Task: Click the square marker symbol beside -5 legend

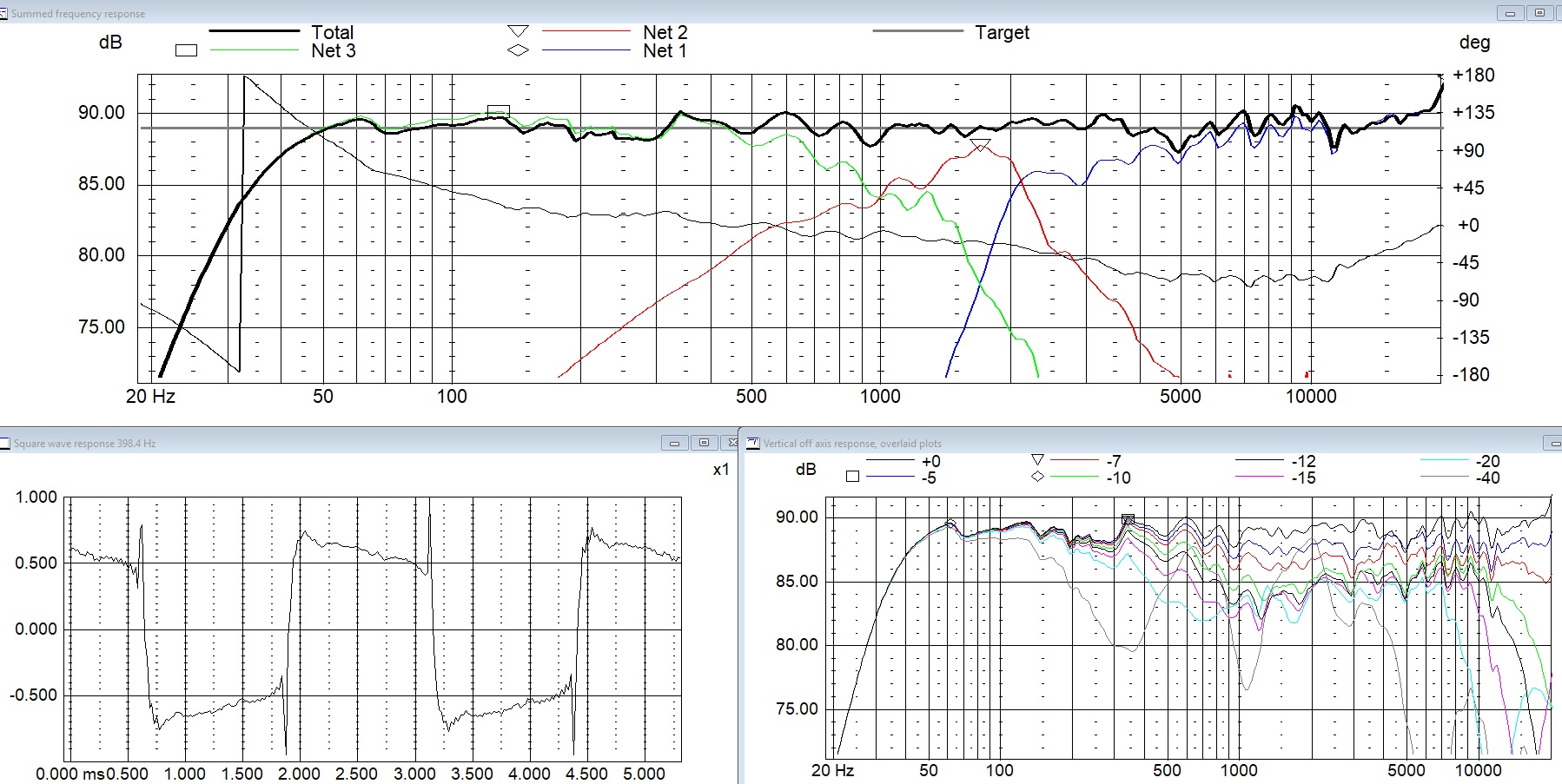Action: pos(852,477)
